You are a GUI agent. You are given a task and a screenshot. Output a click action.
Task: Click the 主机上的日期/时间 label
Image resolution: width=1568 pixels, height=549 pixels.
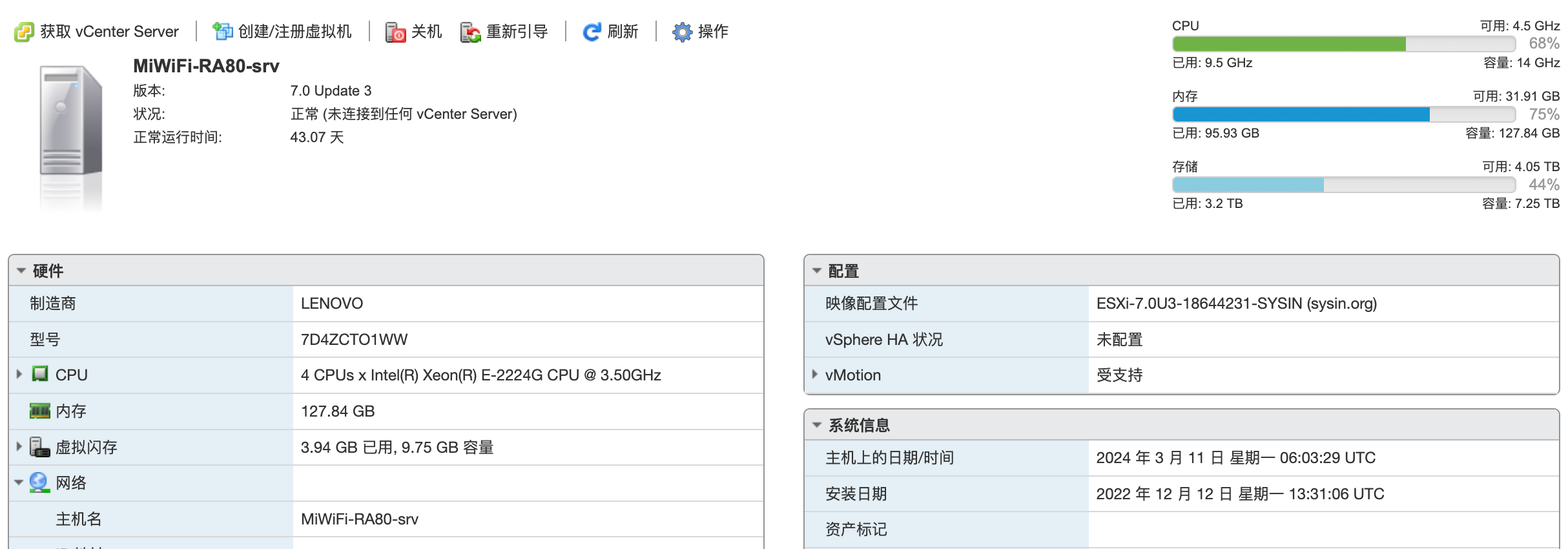point(889,458)
